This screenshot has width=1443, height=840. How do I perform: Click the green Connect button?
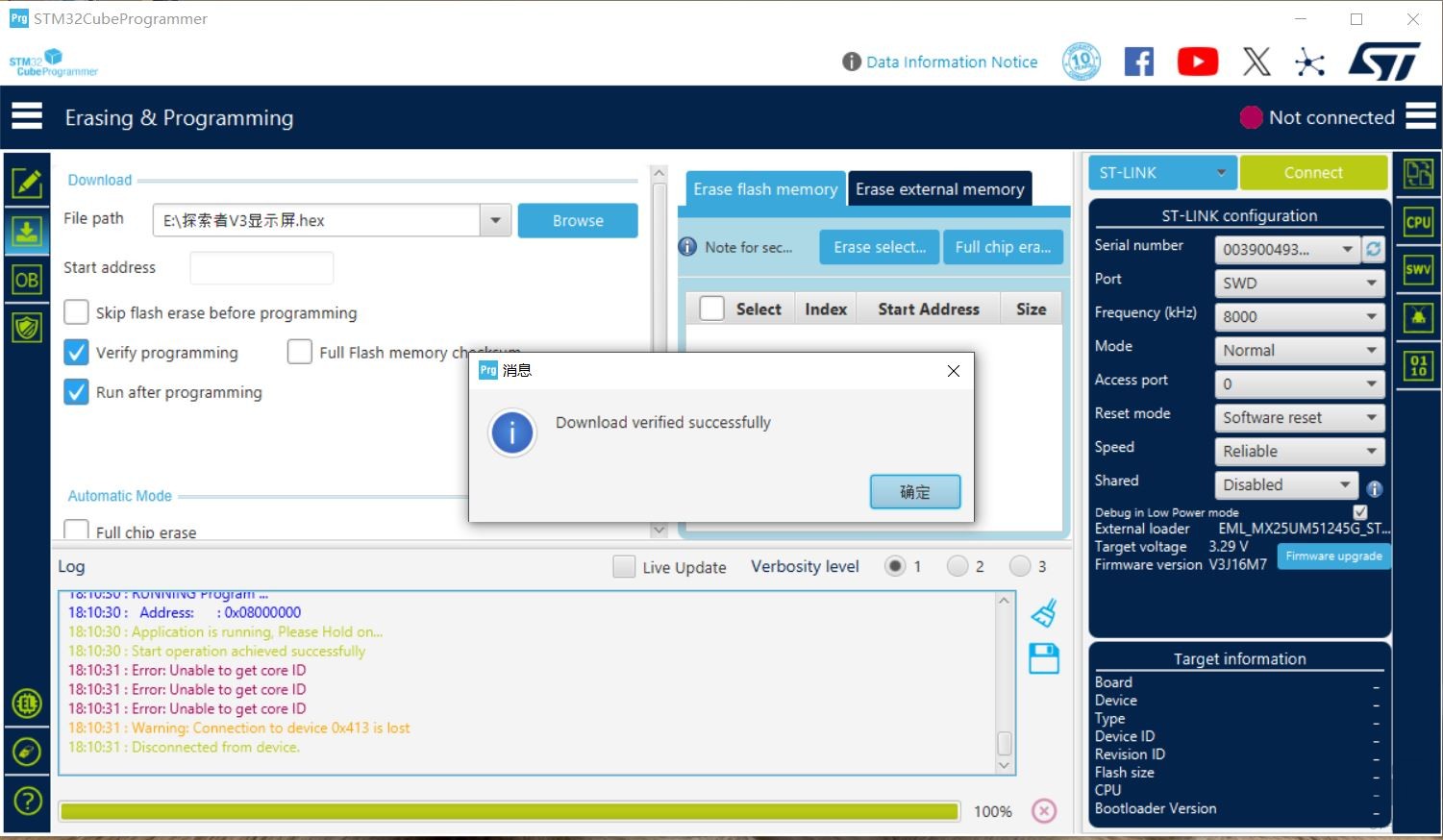pyautogui.click(x=1313, y=173)
